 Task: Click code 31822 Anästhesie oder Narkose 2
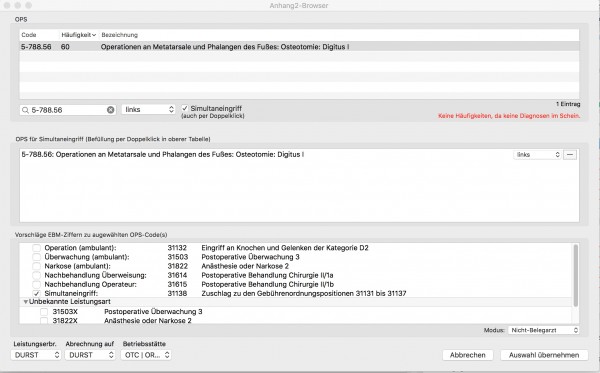177,266
